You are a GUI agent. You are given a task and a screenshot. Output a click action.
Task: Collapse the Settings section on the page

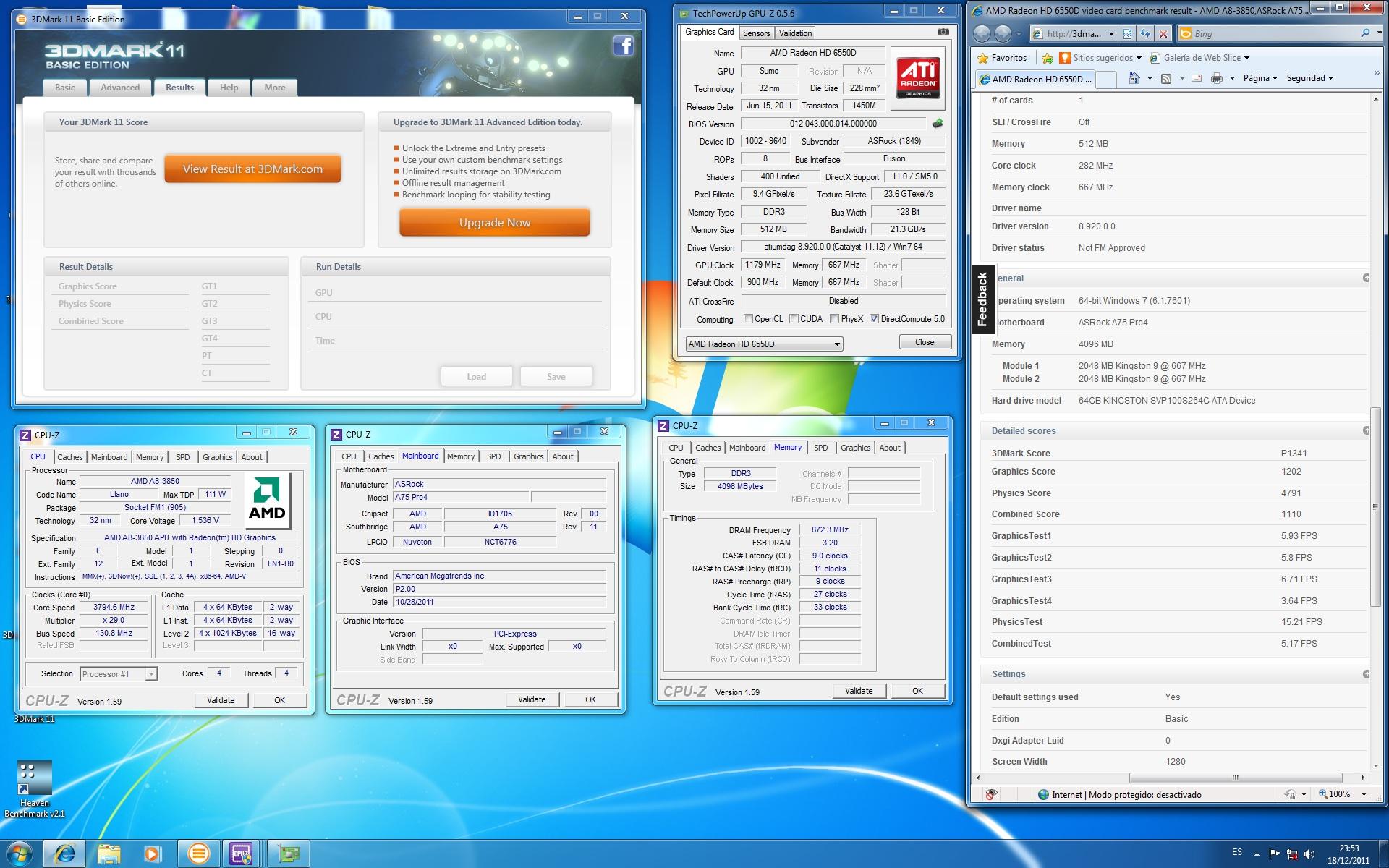(x=1366, y=674)
